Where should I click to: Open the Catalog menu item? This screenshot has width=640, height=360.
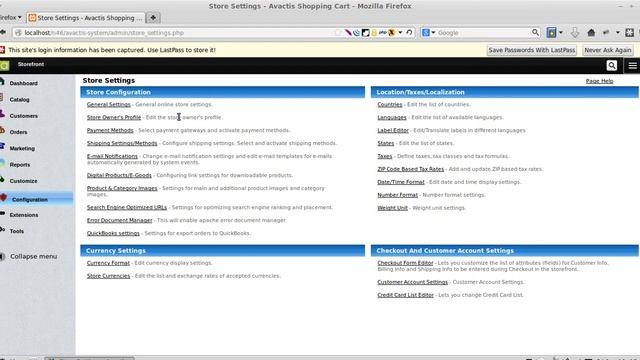19,99
